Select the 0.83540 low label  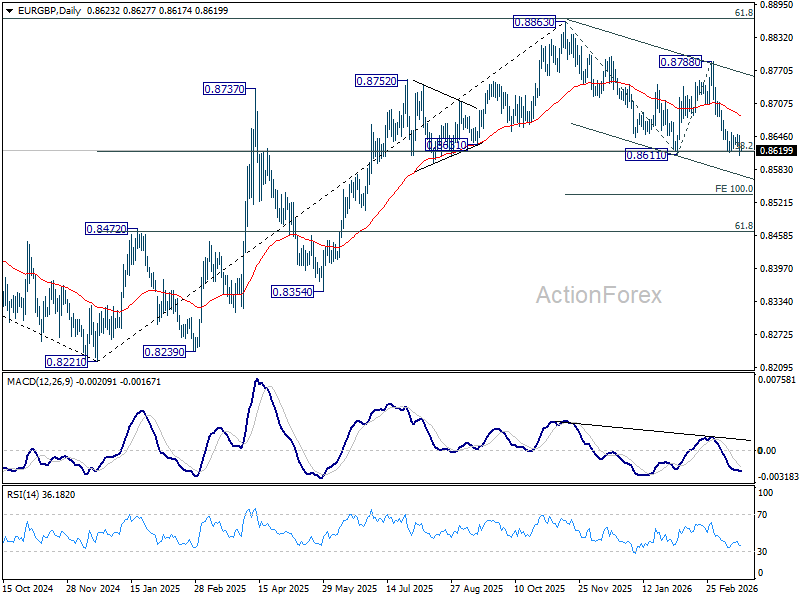coord(292,292)
